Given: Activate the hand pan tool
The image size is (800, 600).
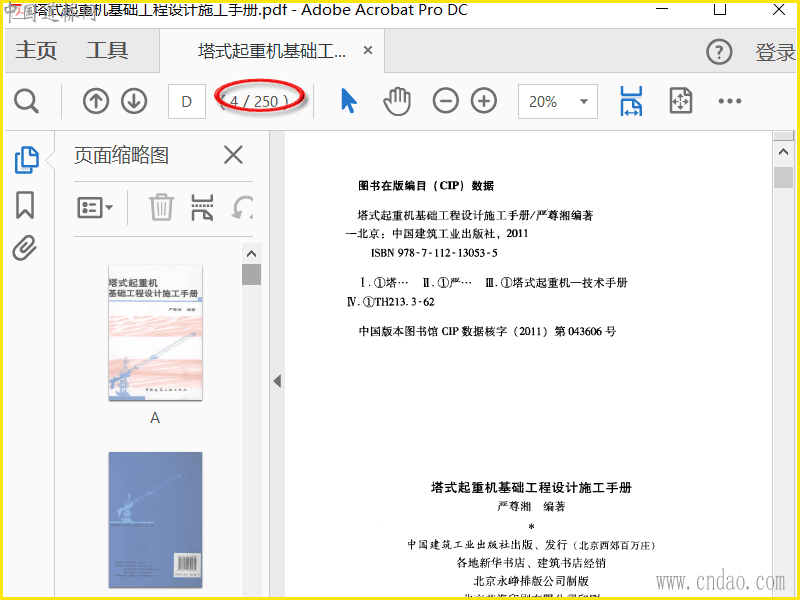Looking at the screenshot, I should pyautogui.click(x=397, y=101).
